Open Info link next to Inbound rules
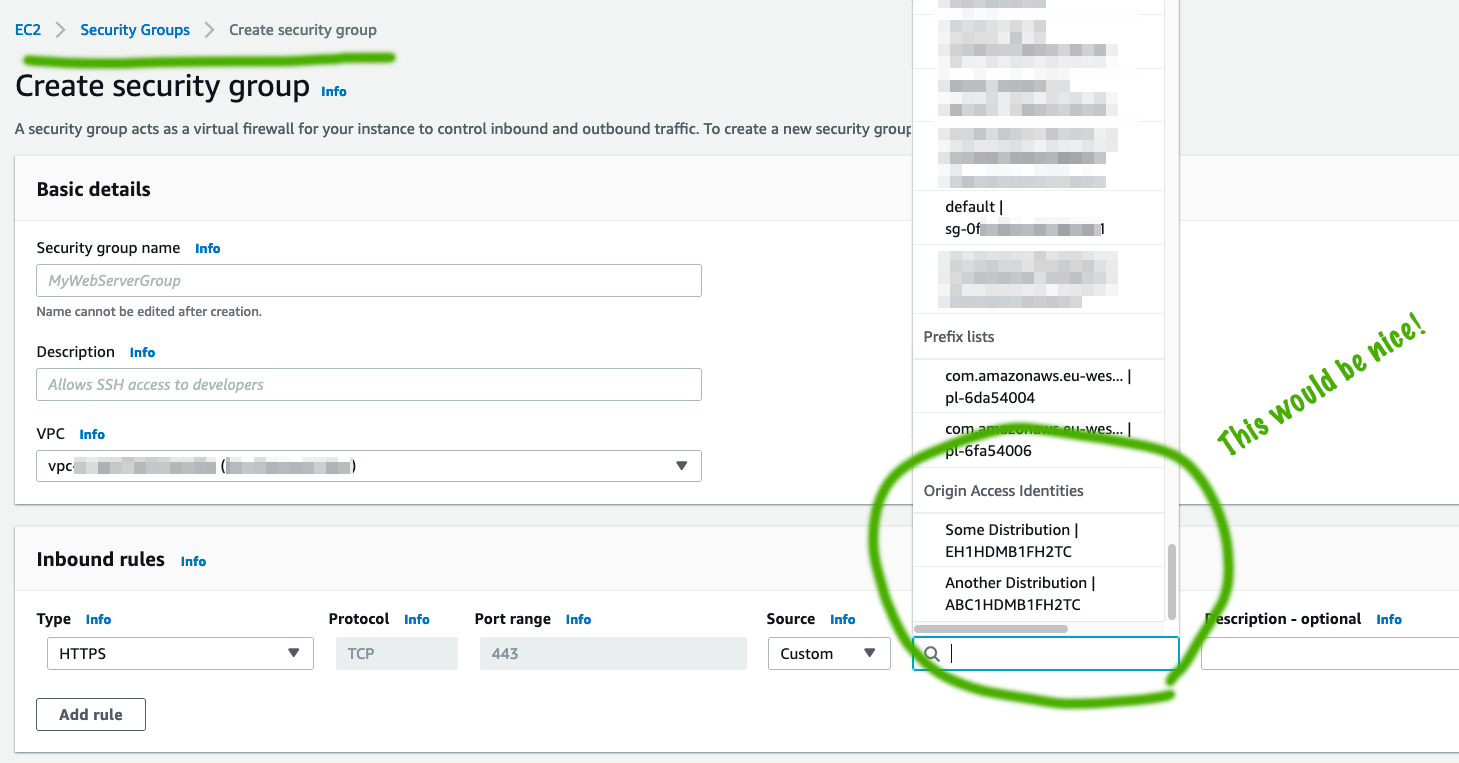 [x=193, y=561]
